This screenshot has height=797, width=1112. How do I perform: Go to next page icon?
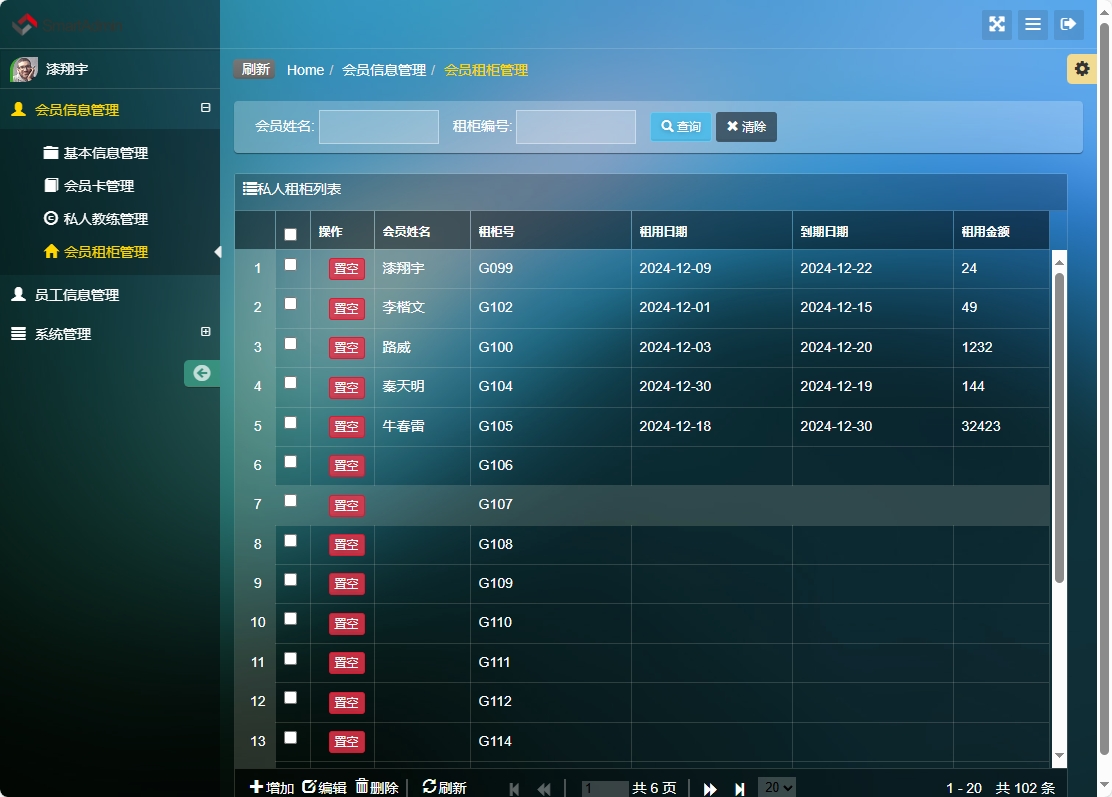click(x=709, y=788)
